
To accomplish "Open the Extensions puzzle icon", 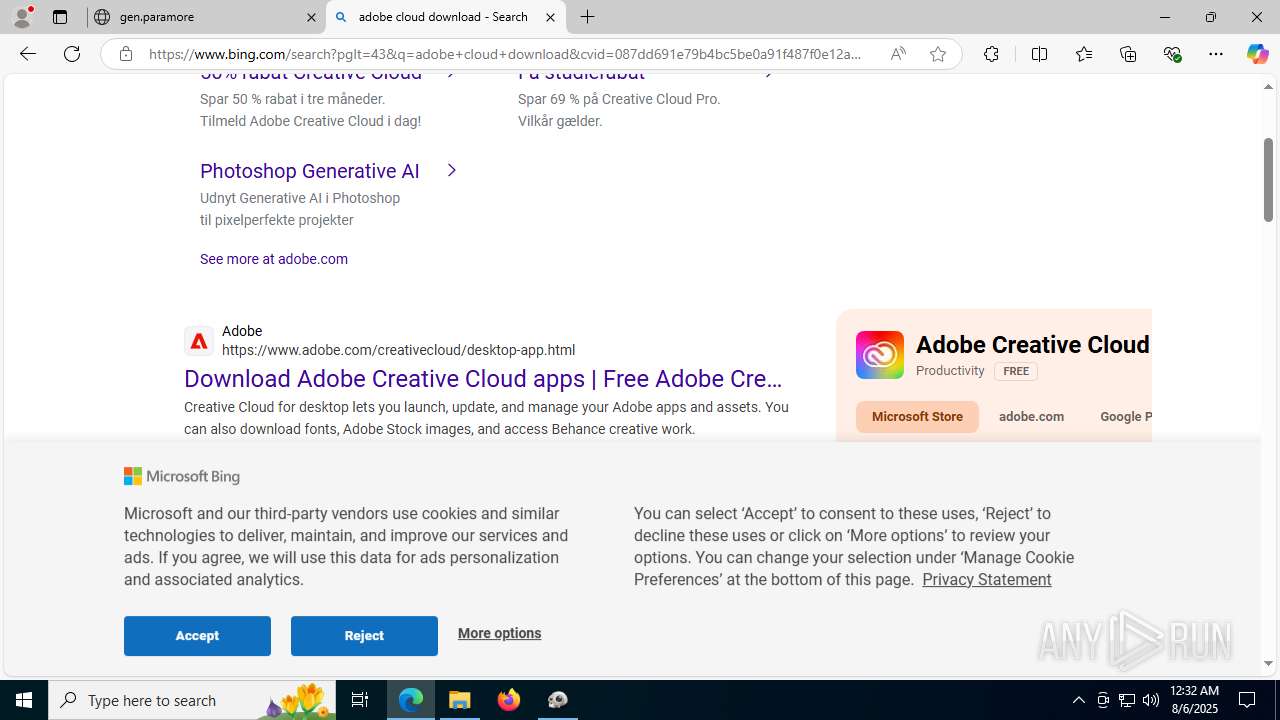I will coord(991,54).
